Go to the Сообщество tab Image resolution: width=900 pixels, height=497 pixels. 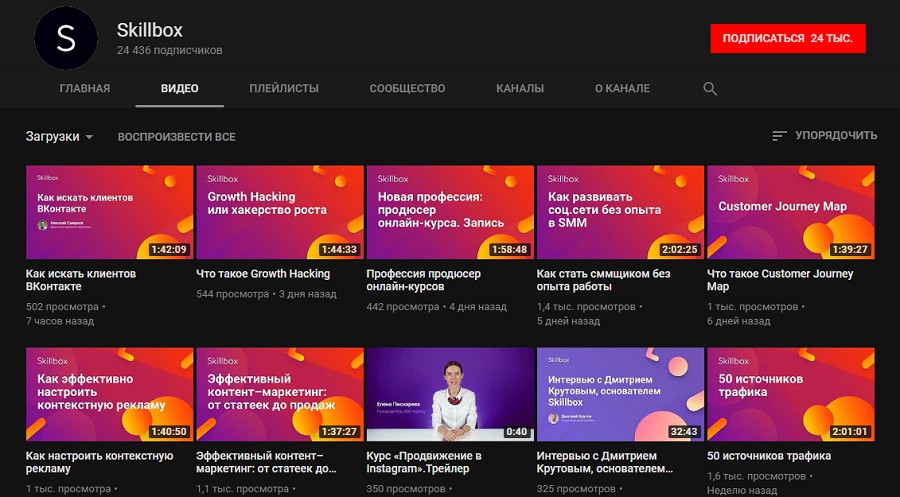pyautogui.click(x=407, y=88)
